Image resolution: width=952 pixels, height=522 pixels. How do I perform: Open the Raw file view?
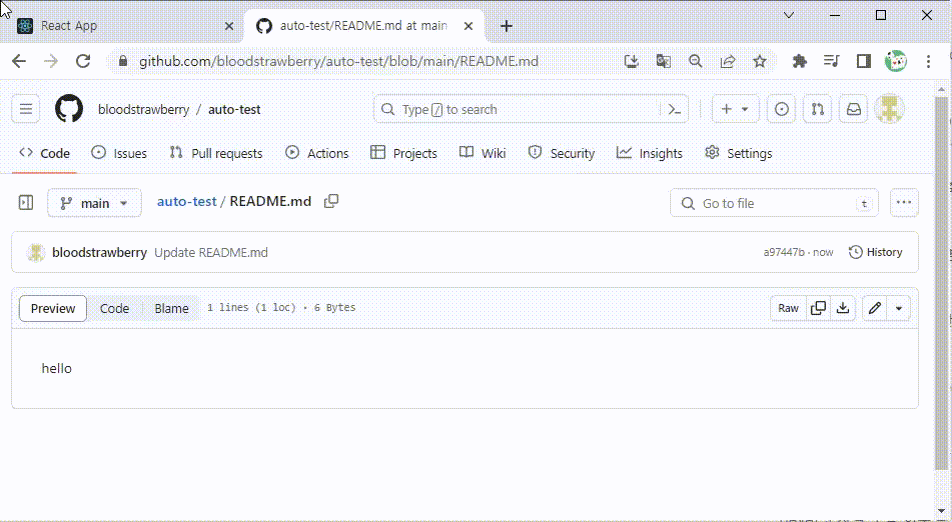pos(788,308)
